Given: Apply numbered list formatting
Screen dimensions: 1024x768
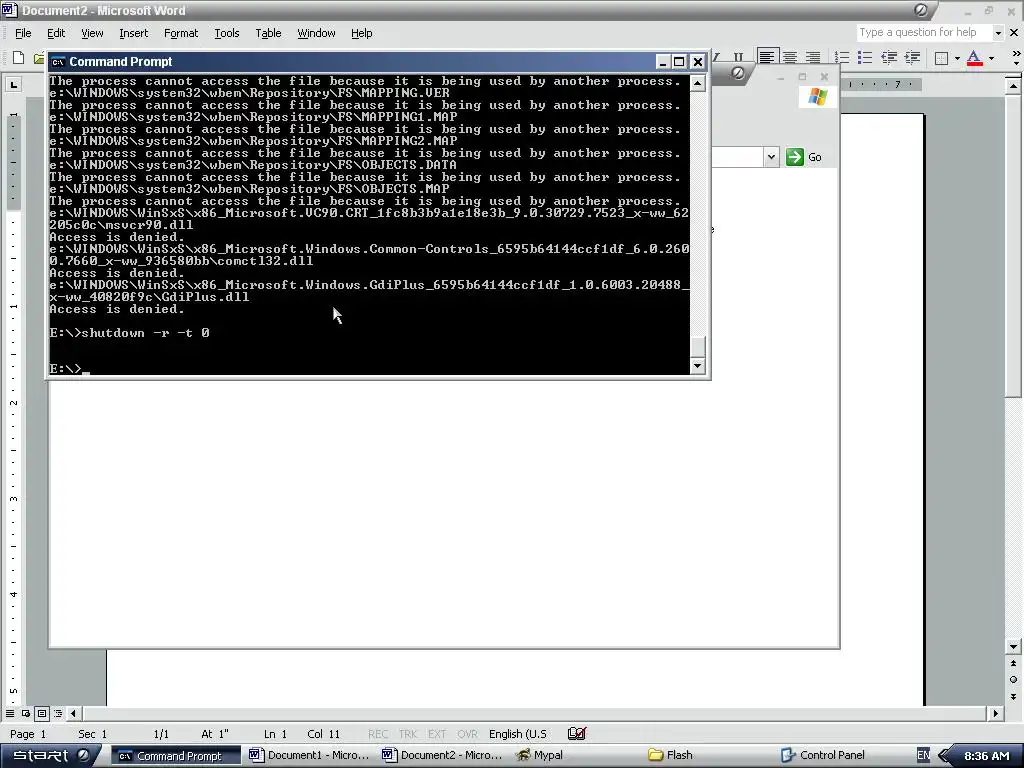Looking at the screenshot, I should point(842,57).
